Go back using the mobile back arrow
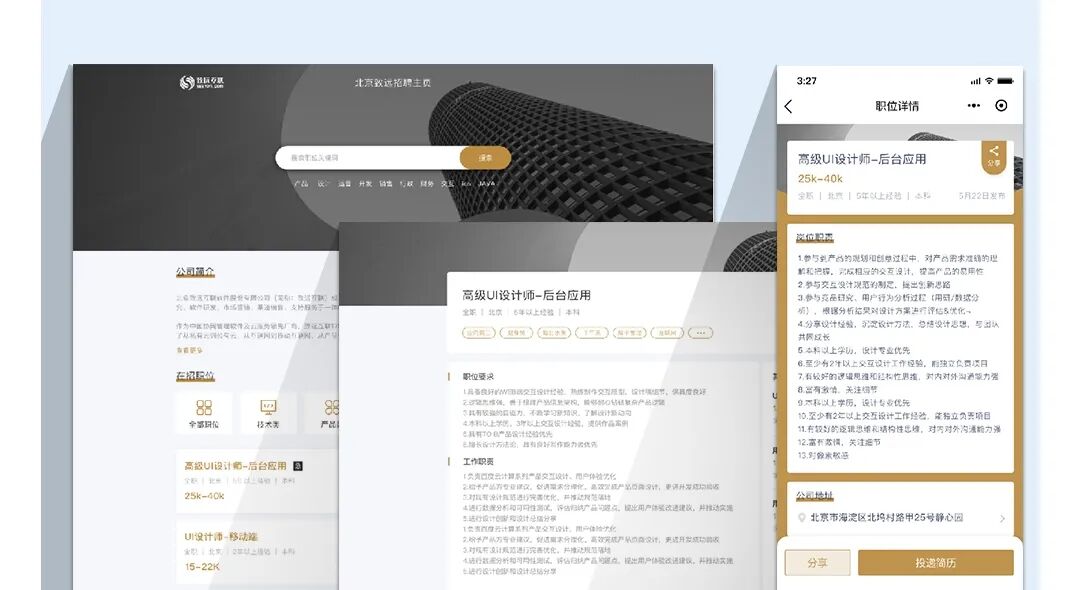 789,106
